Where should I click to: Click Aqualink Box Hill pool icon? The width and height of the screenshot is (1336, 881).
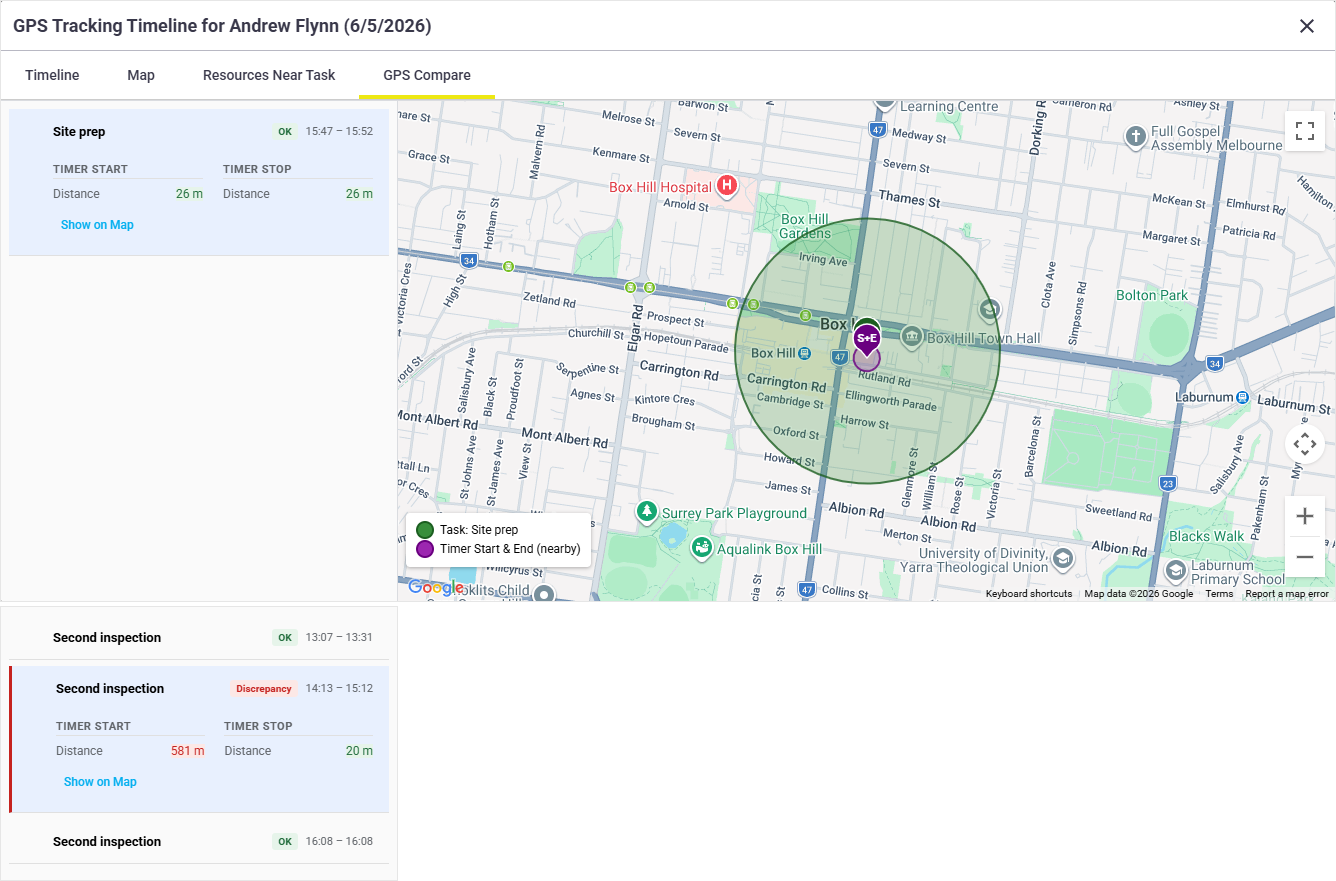tap(702, 547)
